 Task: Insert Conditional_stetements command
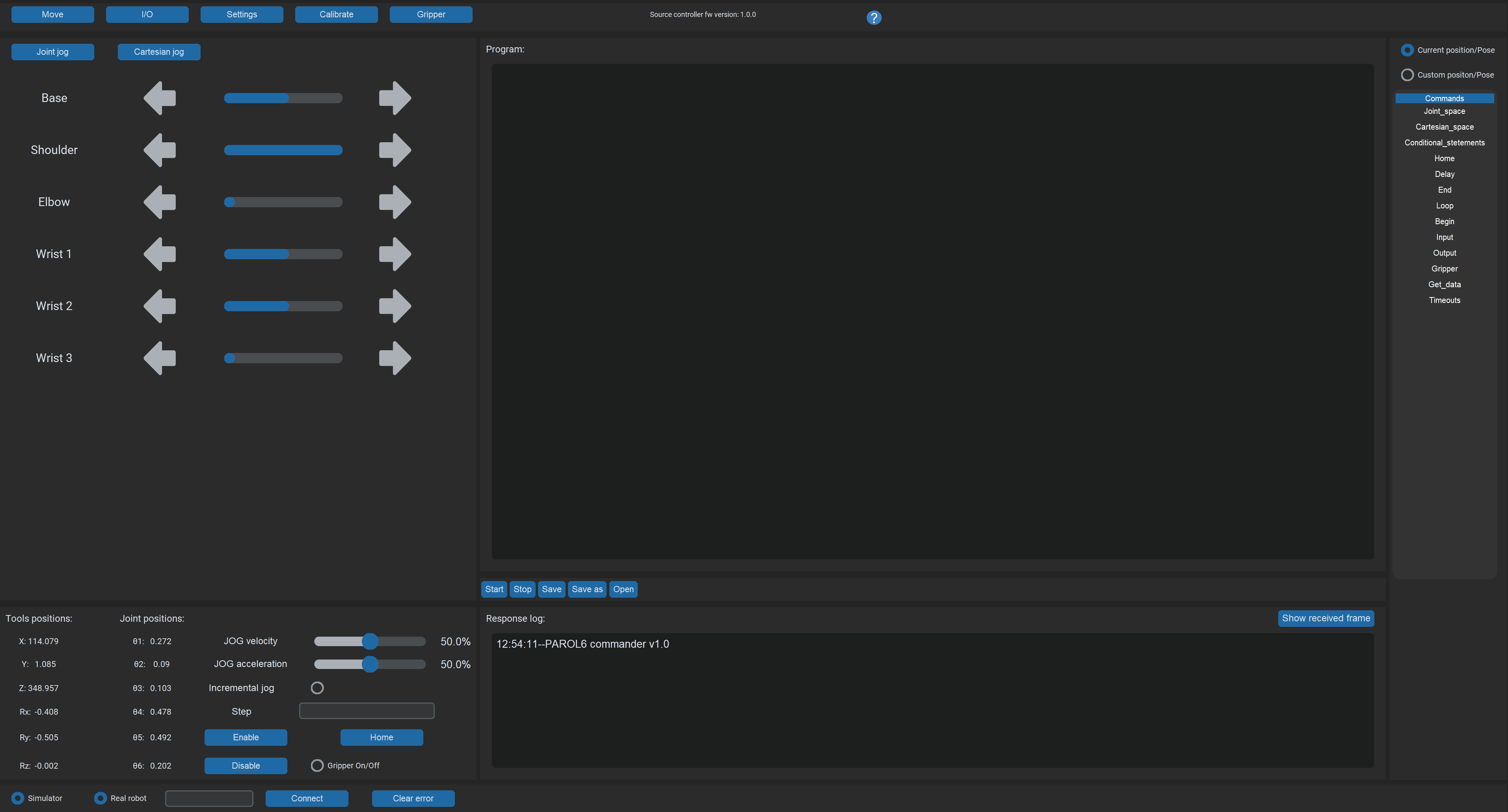pos(1445,143)
